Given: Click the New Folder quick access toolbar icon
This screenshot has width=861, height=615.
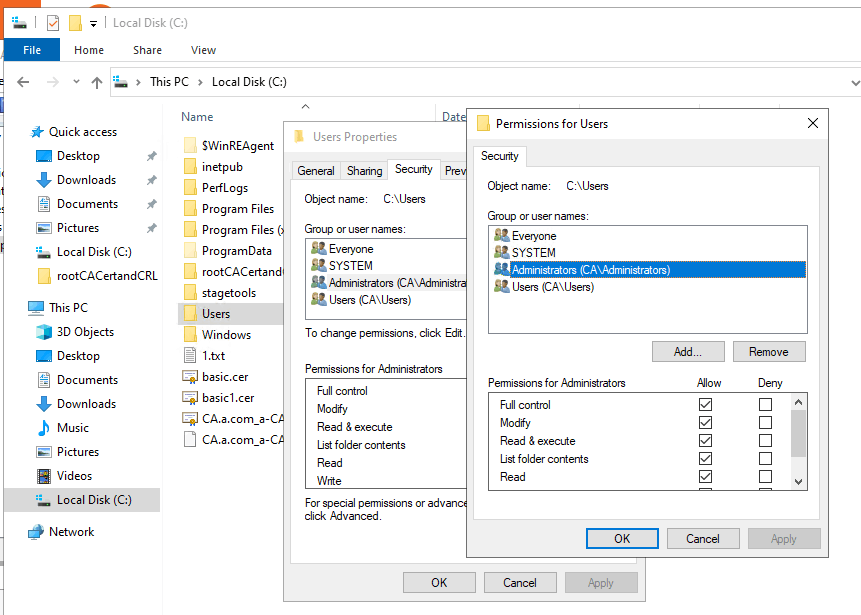Looking at the screenshot, I should coord(75,23).
